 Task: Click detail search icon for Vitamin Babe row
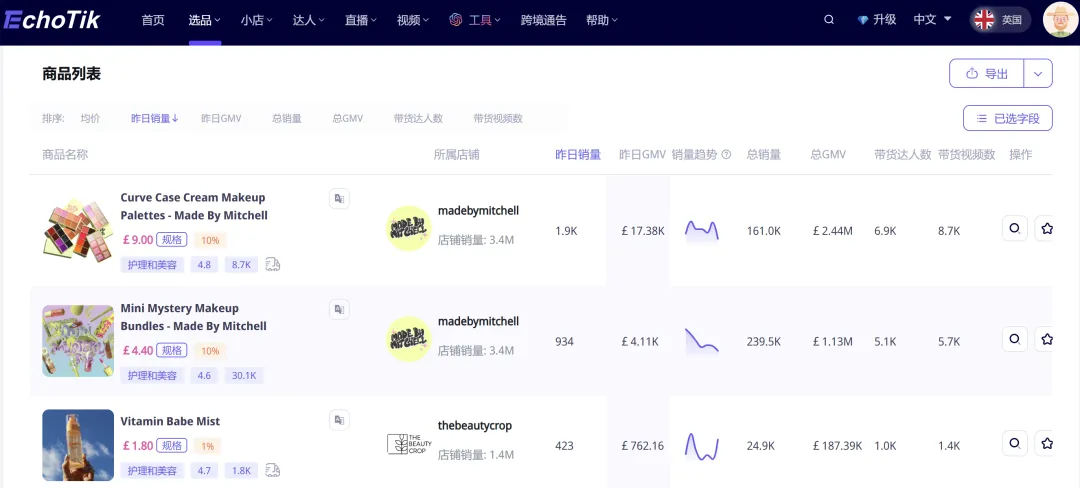pos(1015,443)
